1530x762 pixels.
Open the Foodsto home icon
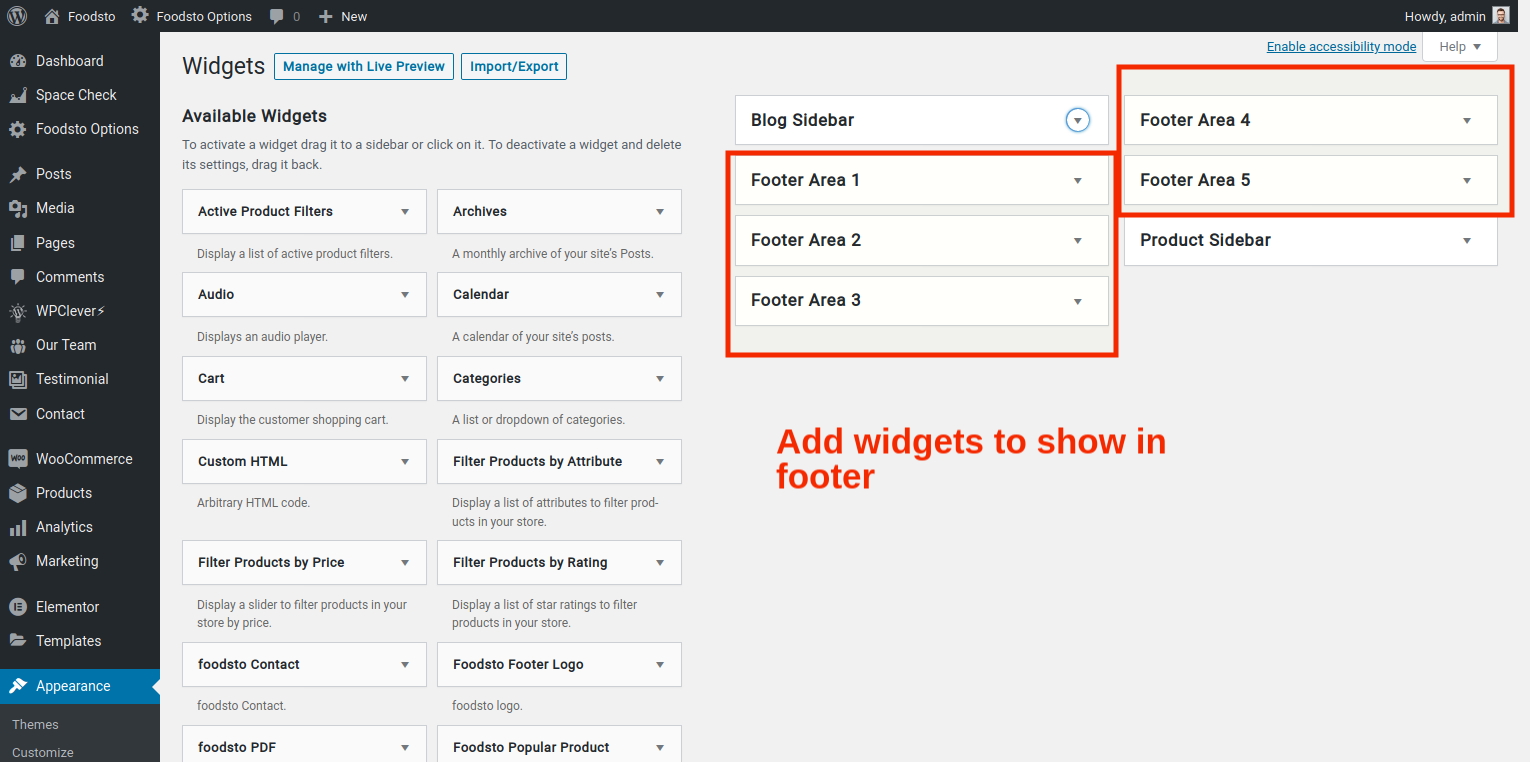coord(53,16)
